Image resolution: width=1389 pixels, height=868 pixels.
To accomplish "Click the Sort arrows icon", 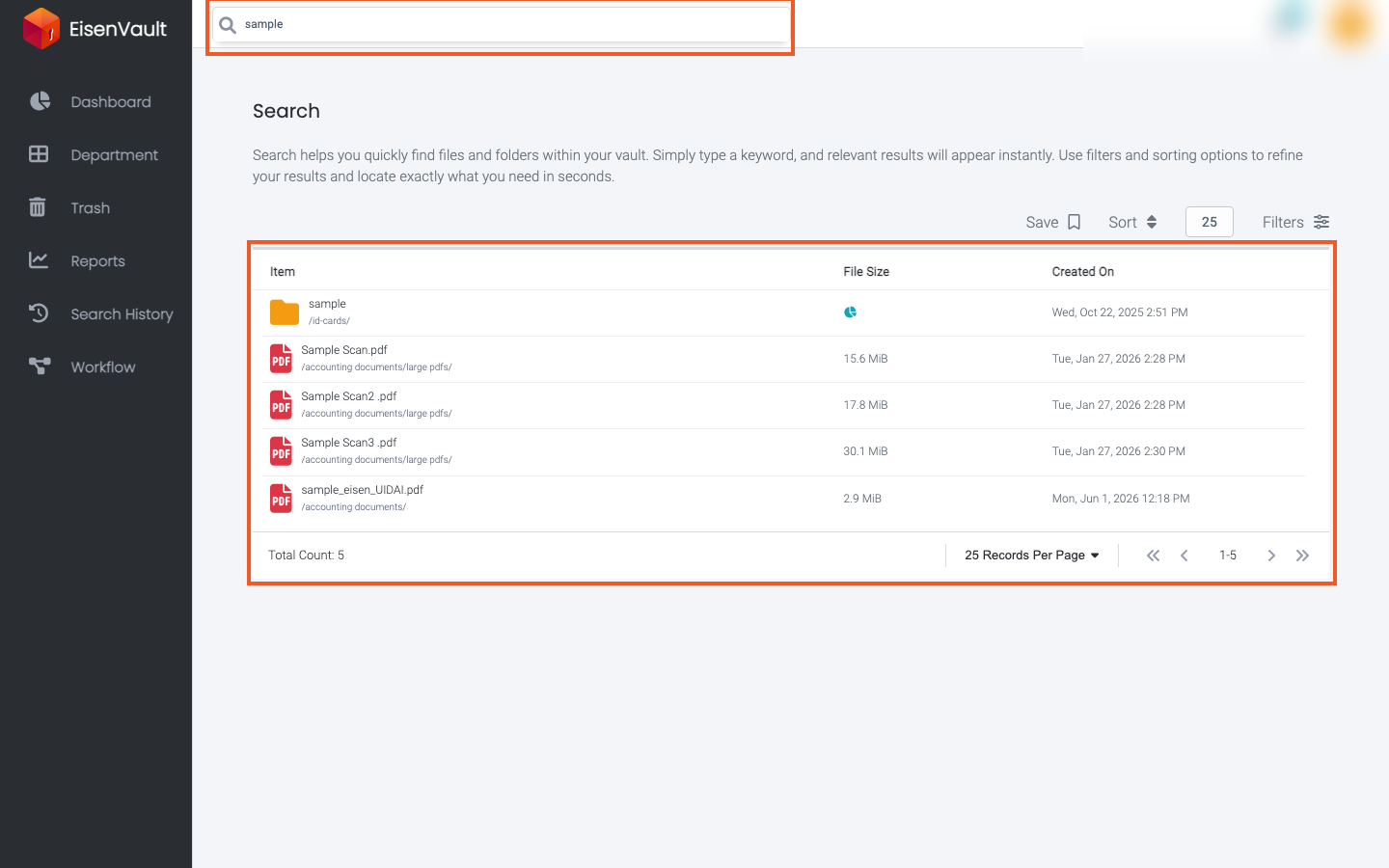I will click(1151, 222).
